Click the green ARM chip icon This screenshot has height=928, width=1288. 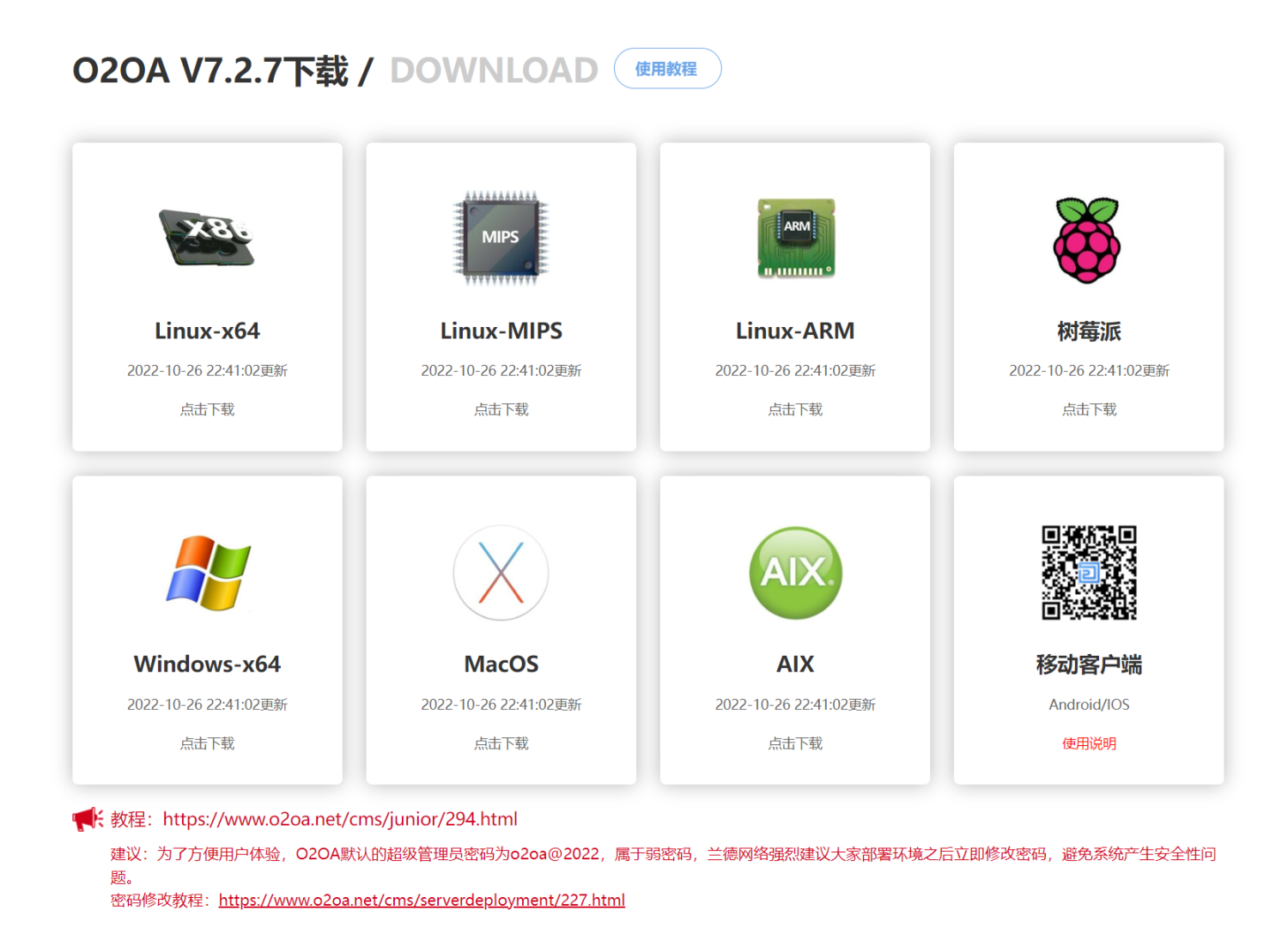pos(795,238)
